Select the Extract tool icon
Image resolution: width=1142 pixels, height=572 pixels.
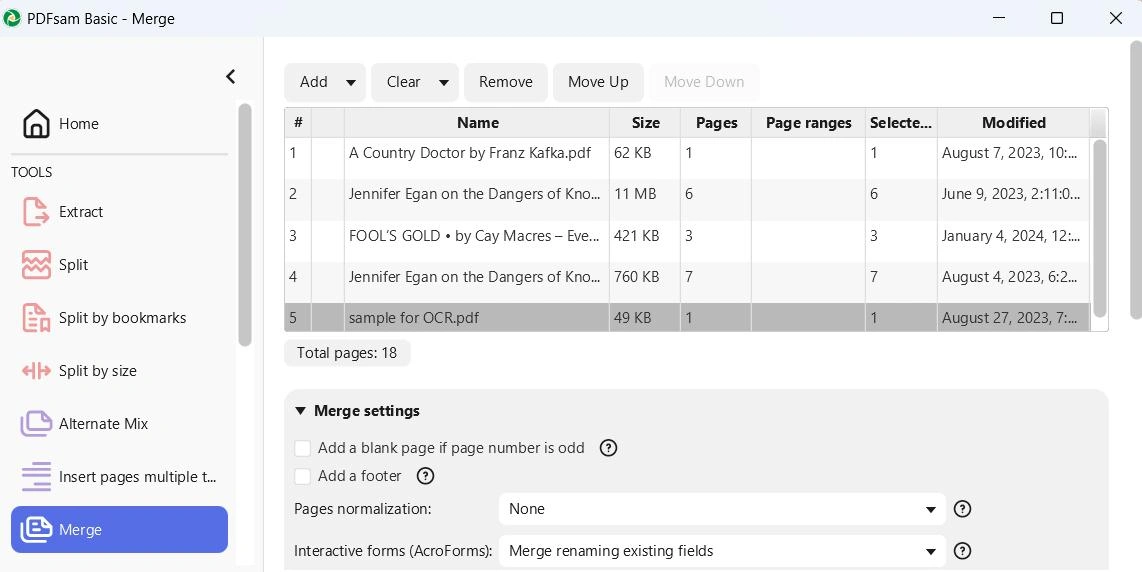click(x=36, y=212)
